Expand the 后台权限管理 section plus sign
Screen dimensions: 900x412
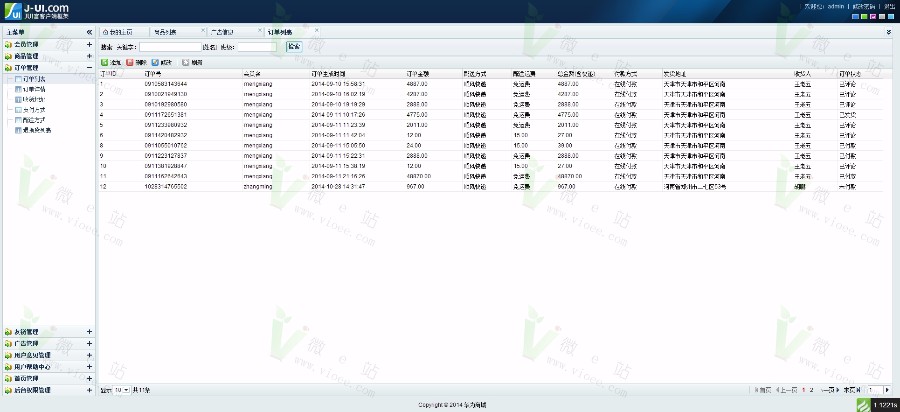point(89,390)
